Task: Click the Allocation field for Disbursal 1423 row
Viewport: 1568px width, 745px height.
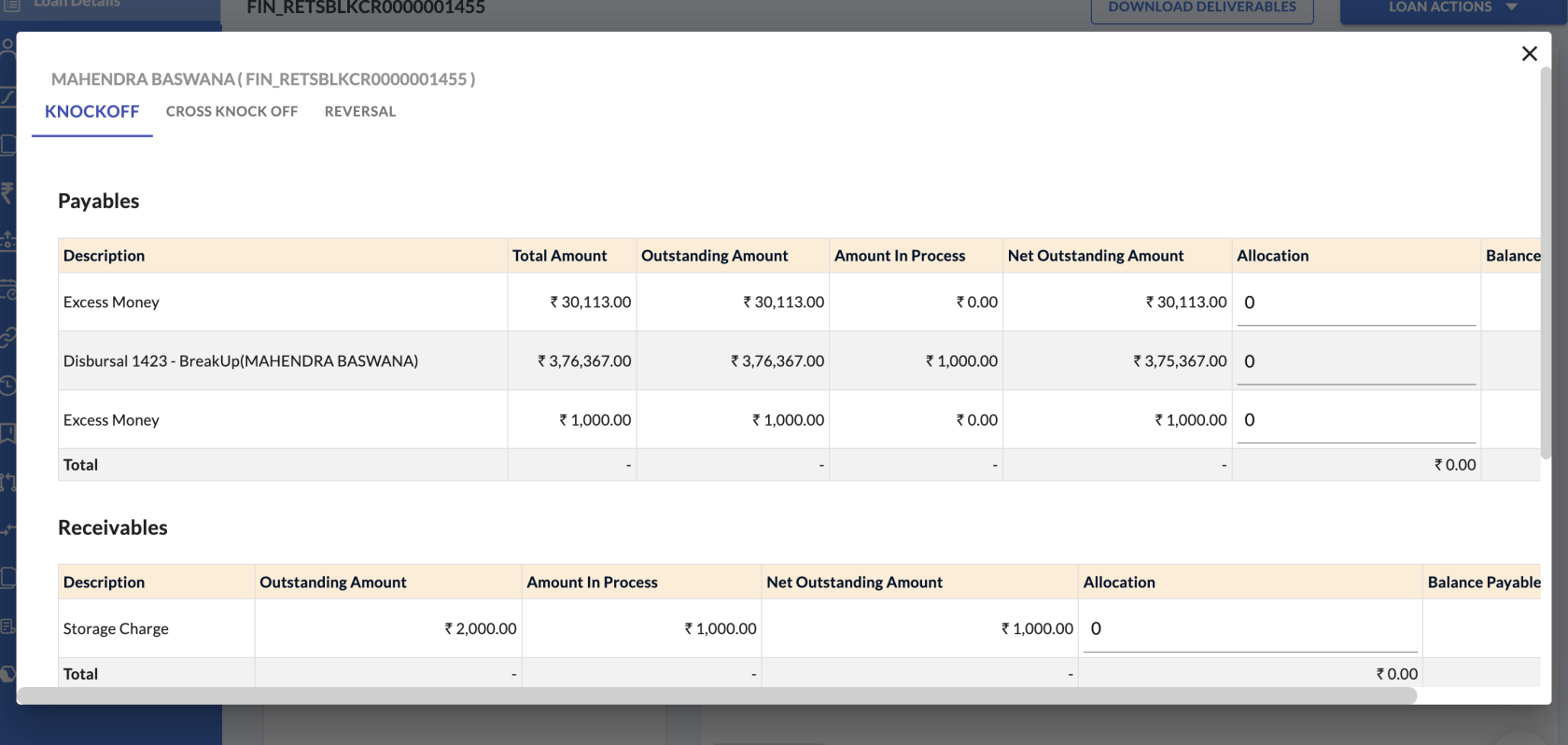Action: [x=1356, y=361]
